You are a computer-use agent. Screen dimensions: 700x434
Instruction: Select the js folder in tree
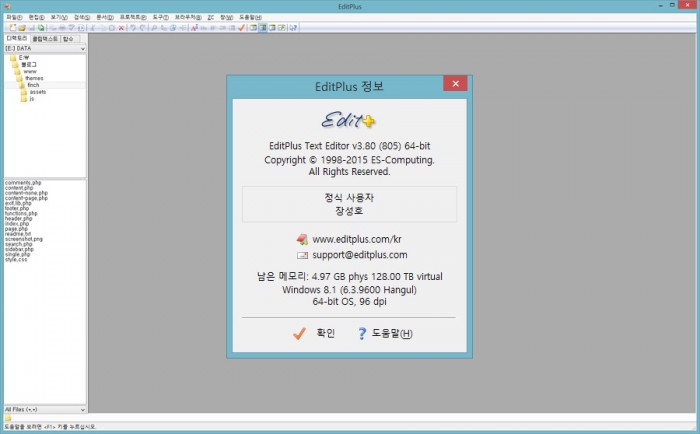click(32, 99)
